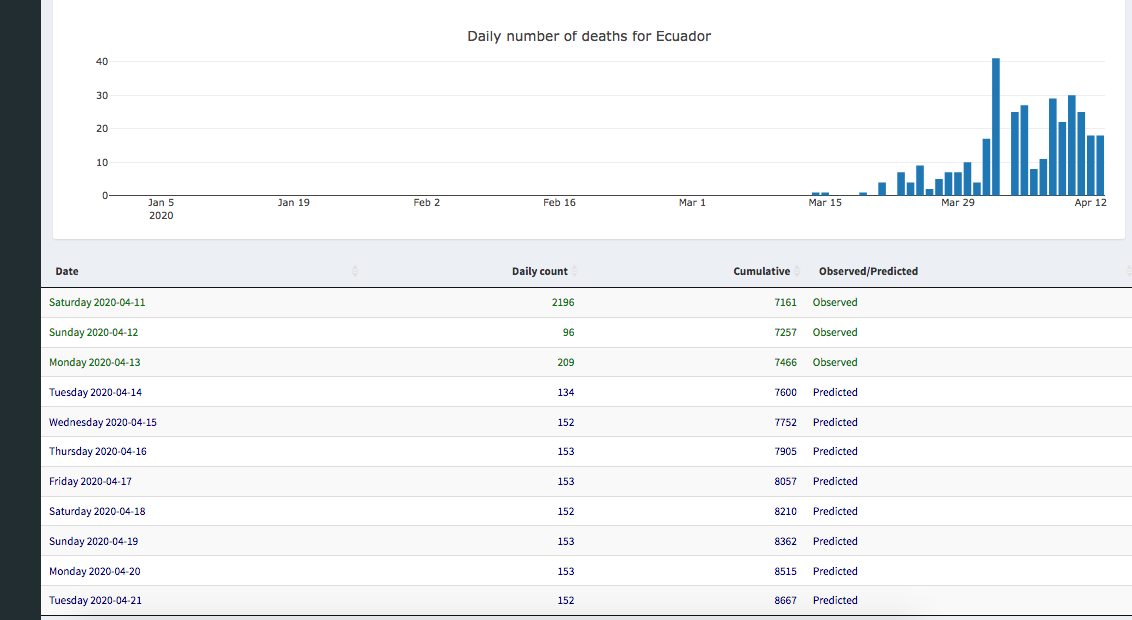Sort table by Date column header text

[x=67, y=271]
